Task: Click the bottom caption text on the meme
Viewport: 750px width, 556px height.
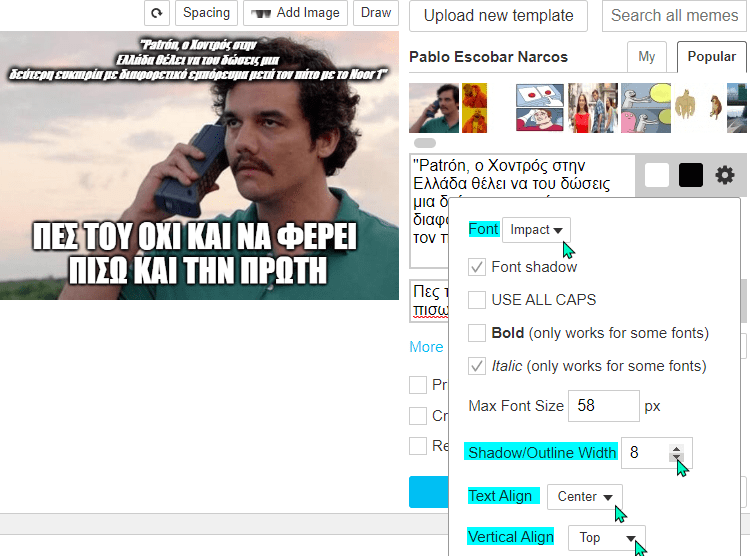Action: click(x=195, y=254)
